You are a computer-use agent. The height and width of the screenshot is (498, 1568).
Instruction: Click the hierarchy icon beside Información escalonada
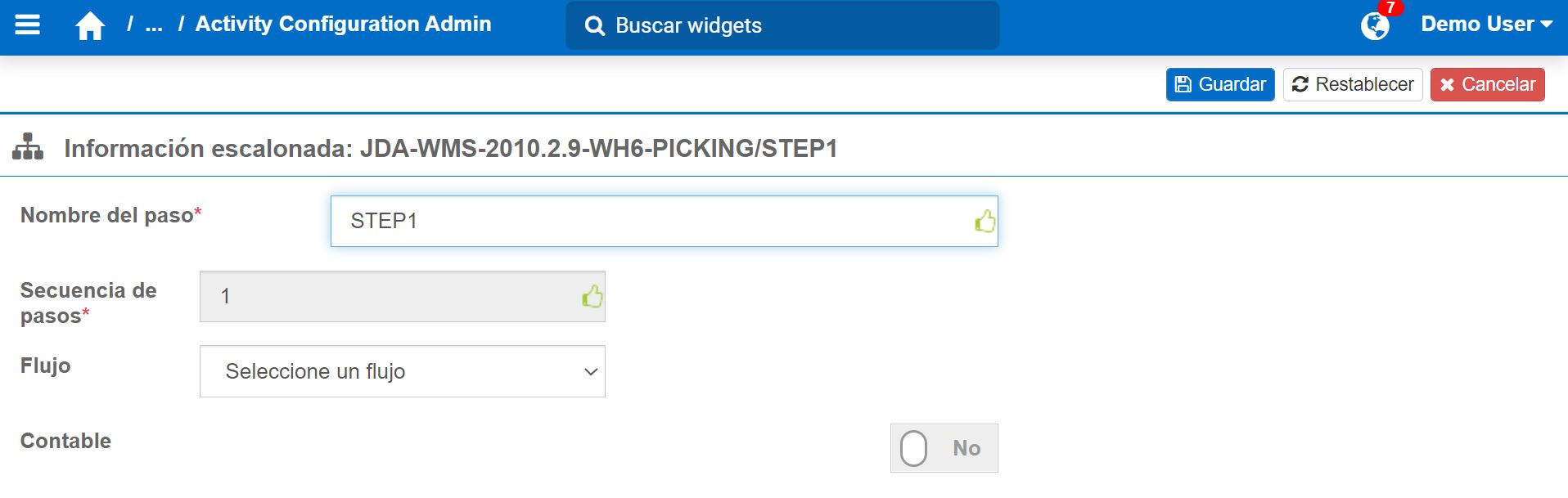(28, 147)
